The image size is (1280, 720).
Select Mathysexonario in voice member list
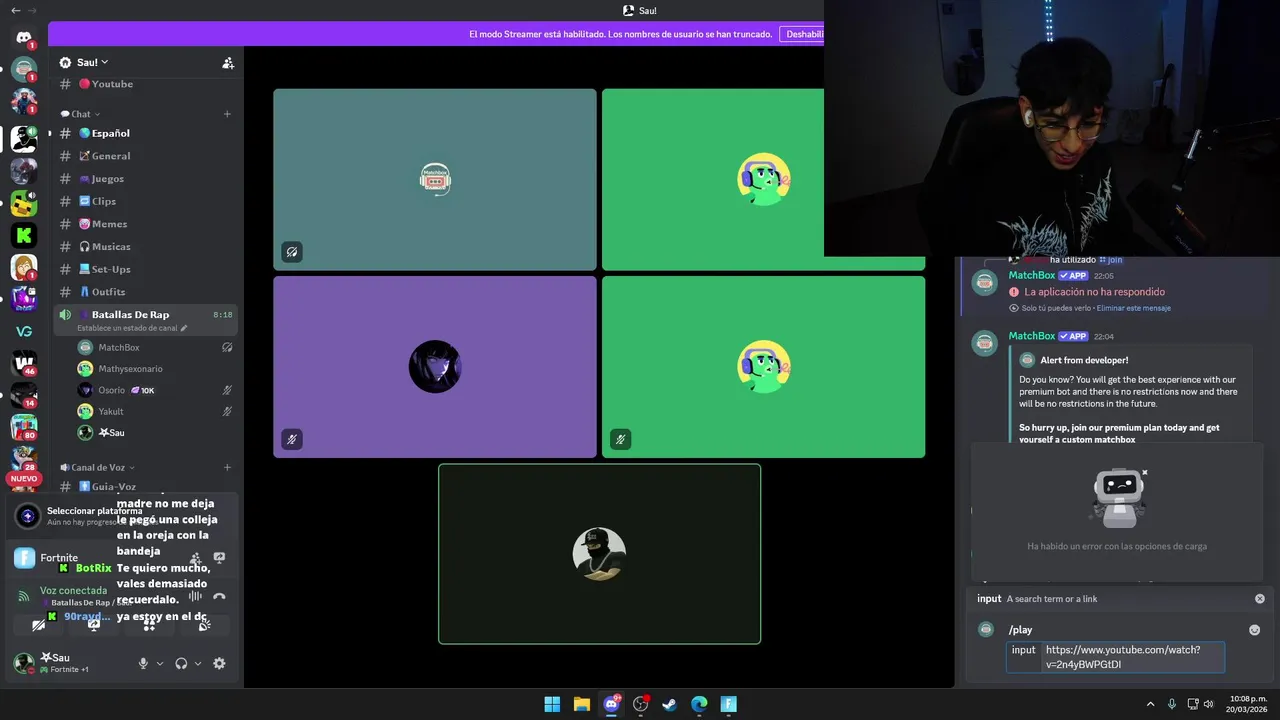pyautogui.click(x=155, y=369)
